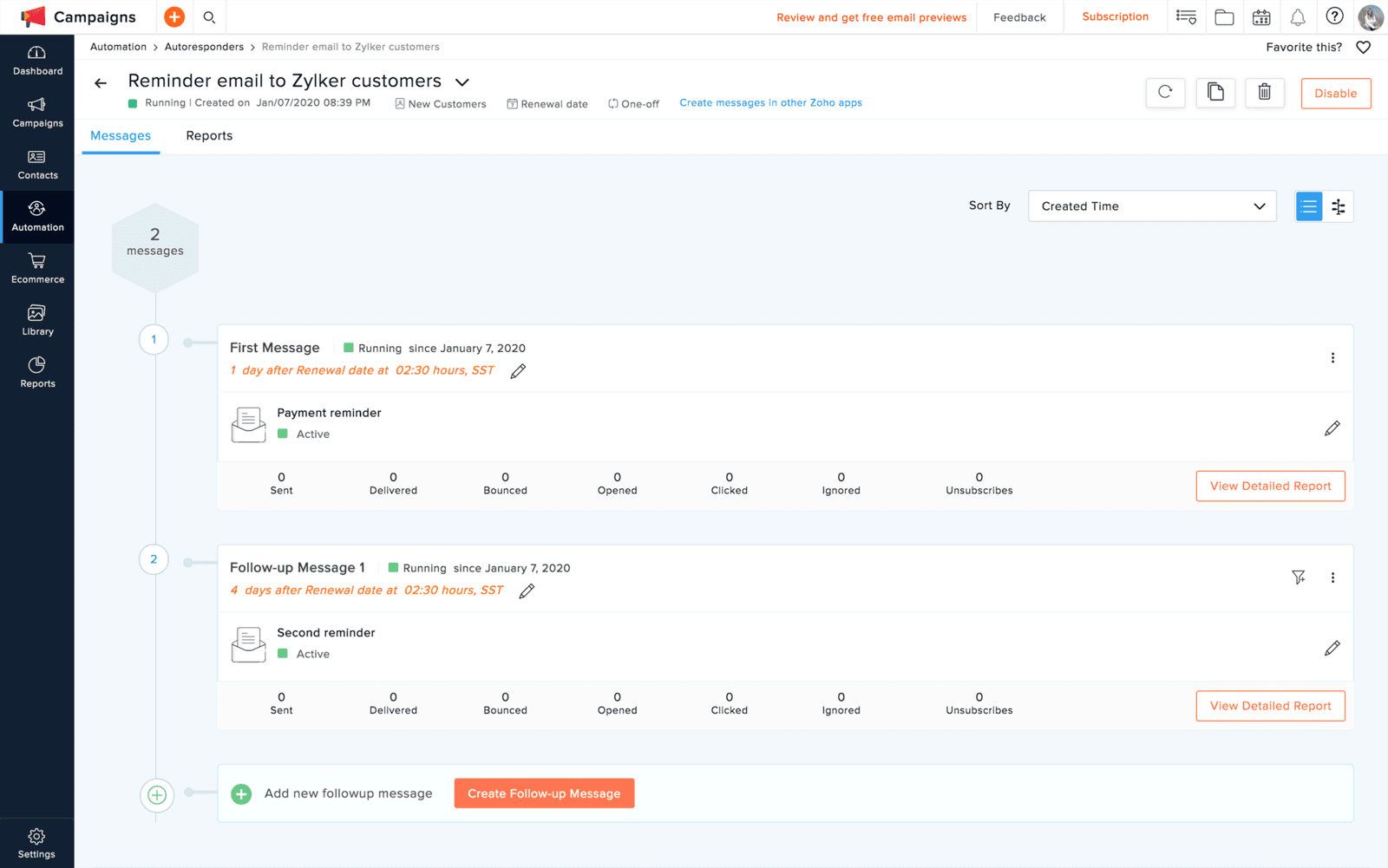Click the Renewal date label in header
Viewport: 1388px width, 868px height.
(x=547, y=104)
